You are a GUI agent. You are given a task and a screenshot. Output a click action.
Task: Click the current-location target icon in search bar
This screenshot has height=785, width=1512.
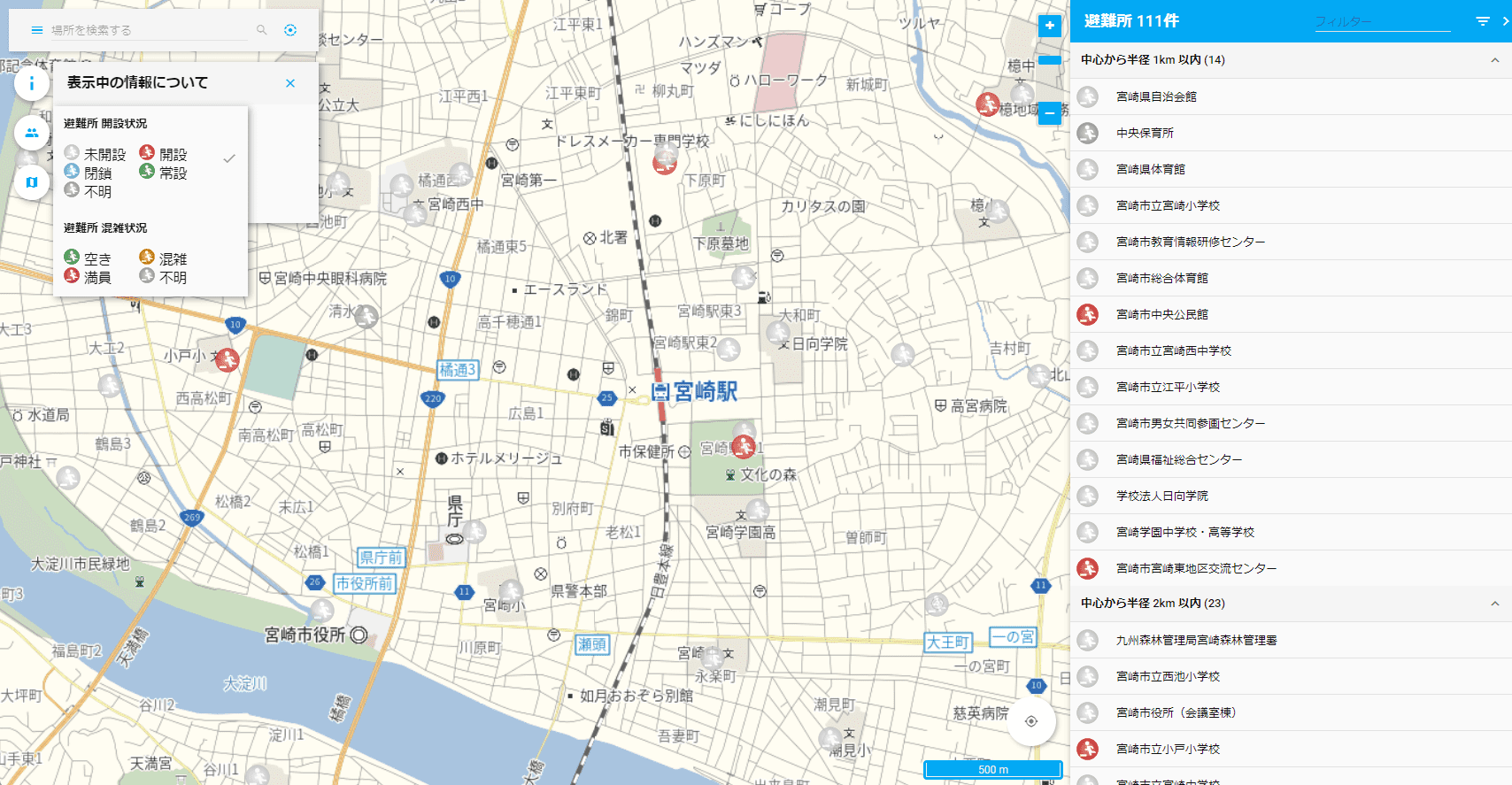tap(290, 30)
